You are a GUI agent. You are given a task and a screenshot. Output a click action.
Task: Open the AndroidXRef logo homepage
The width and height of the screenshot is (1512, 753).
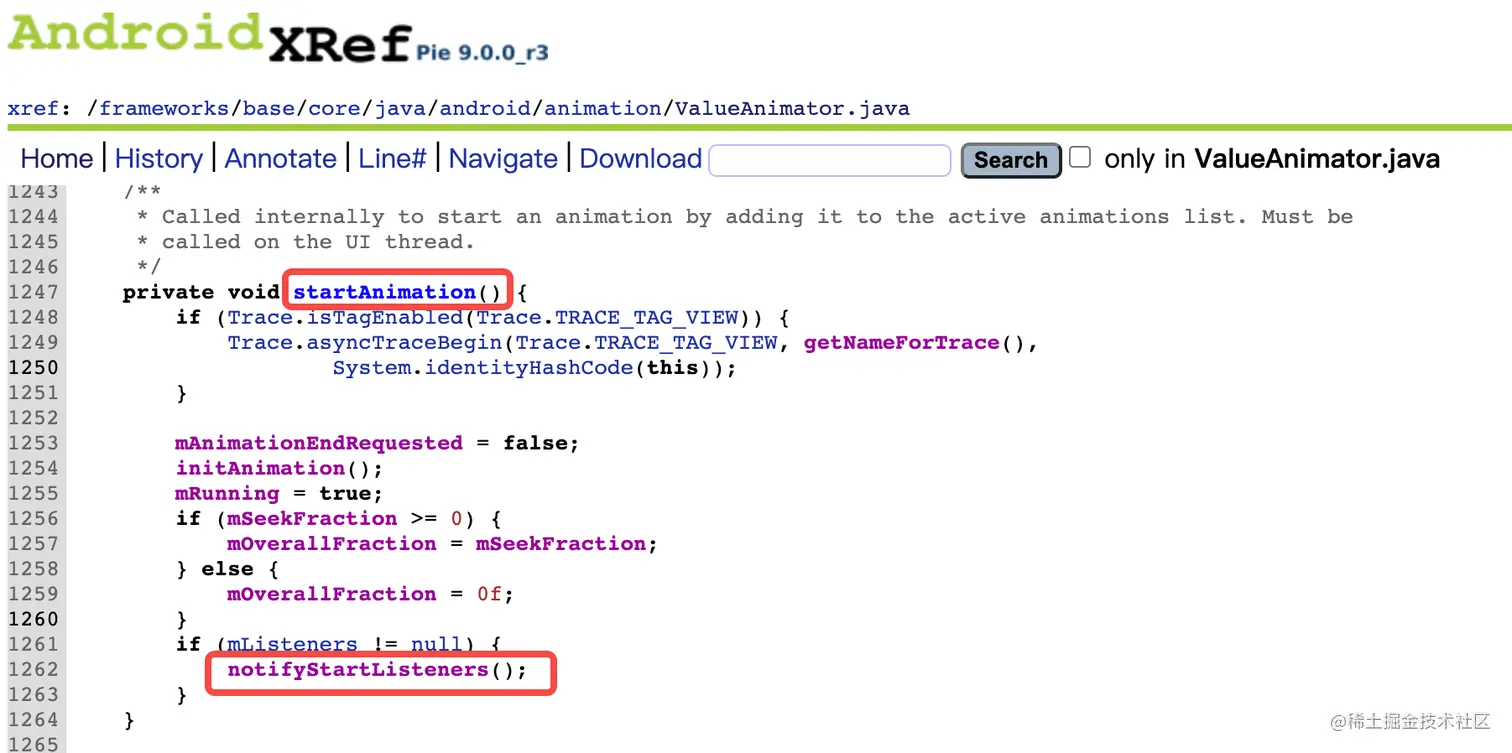210,38
